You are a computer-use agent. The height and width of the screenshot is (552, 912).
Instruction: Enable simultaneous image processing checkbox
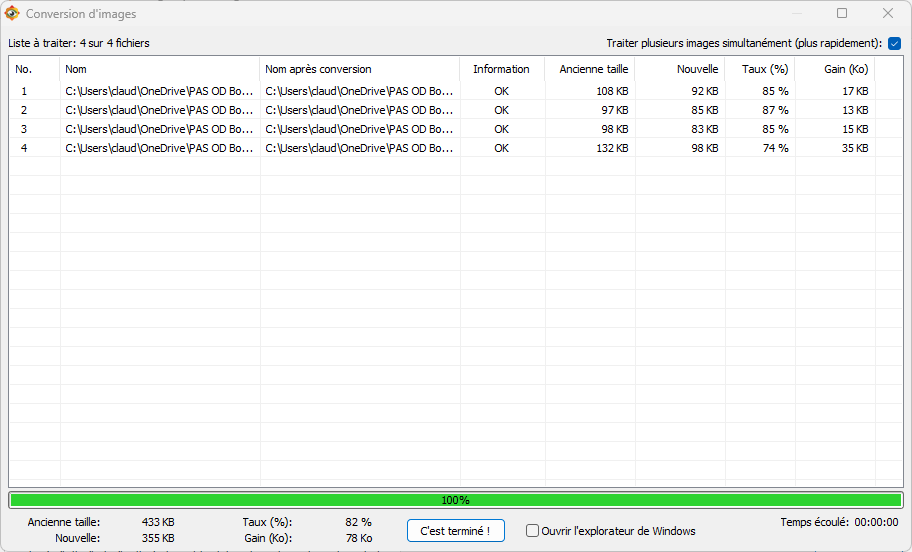click(894, 43)
